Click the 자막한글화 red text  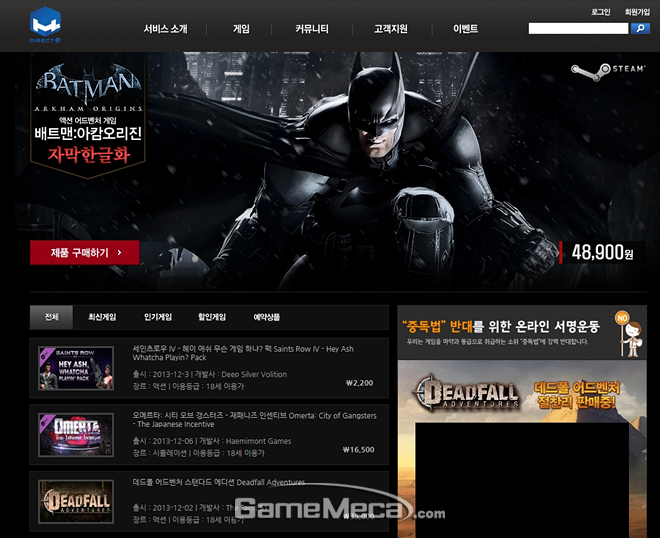(x=88, y=154)
